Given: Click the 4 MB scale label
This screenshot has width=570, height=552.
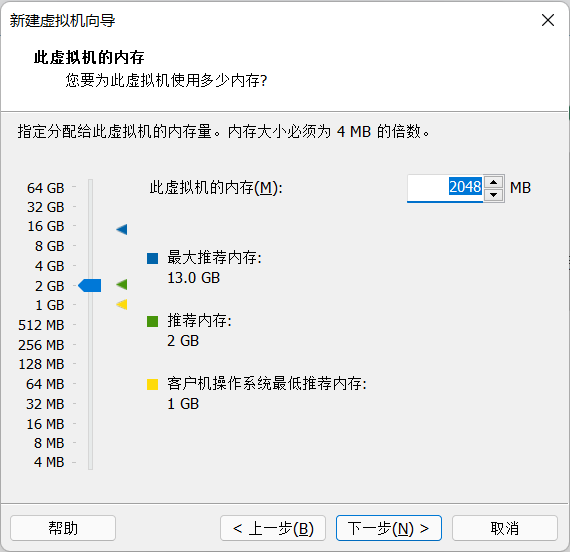Looking at the screenshot, I should tap(49, 462).
